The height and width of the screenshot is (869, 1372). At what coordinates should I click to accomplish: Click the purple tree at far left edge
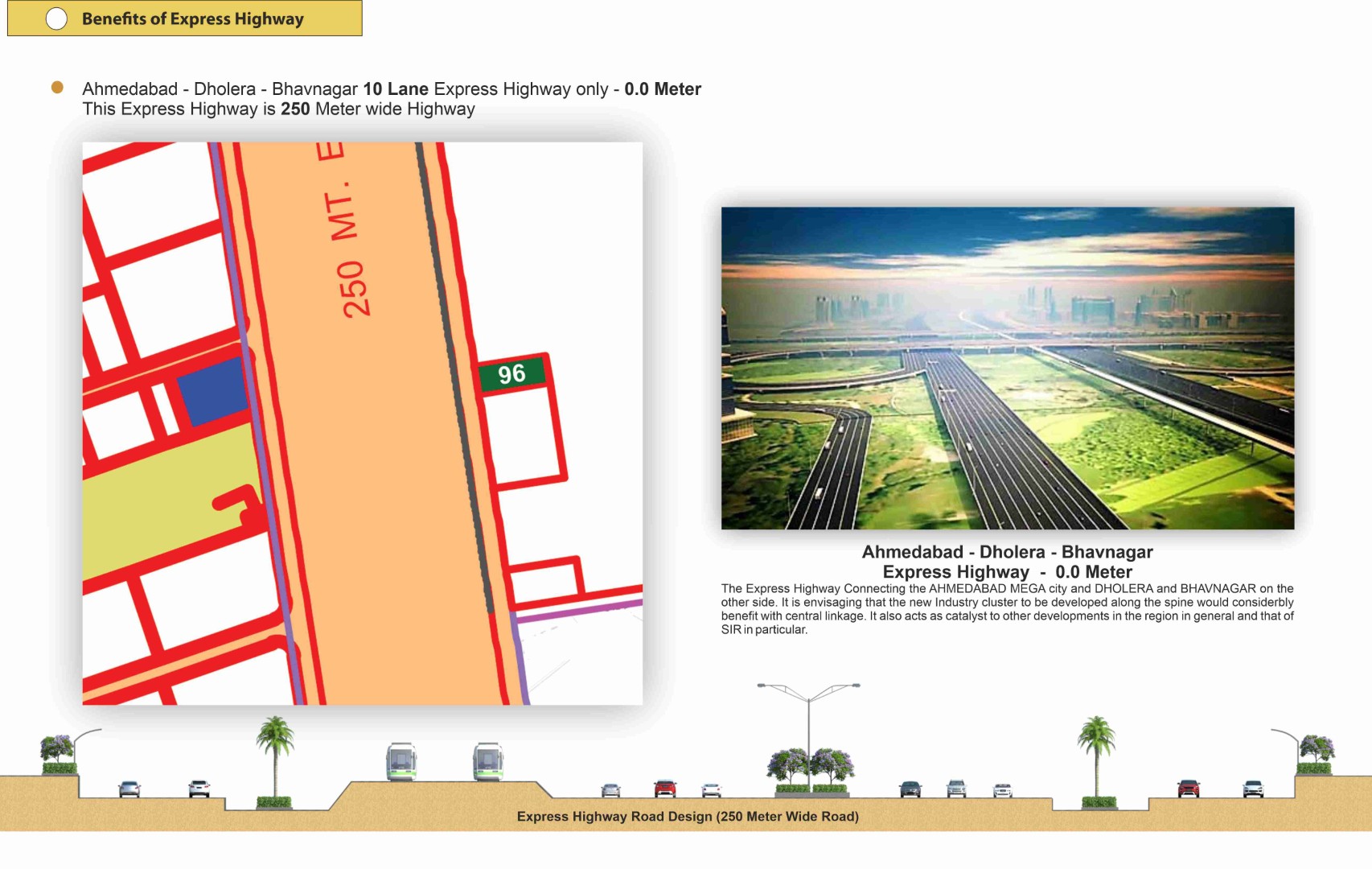tap(57, 752)
